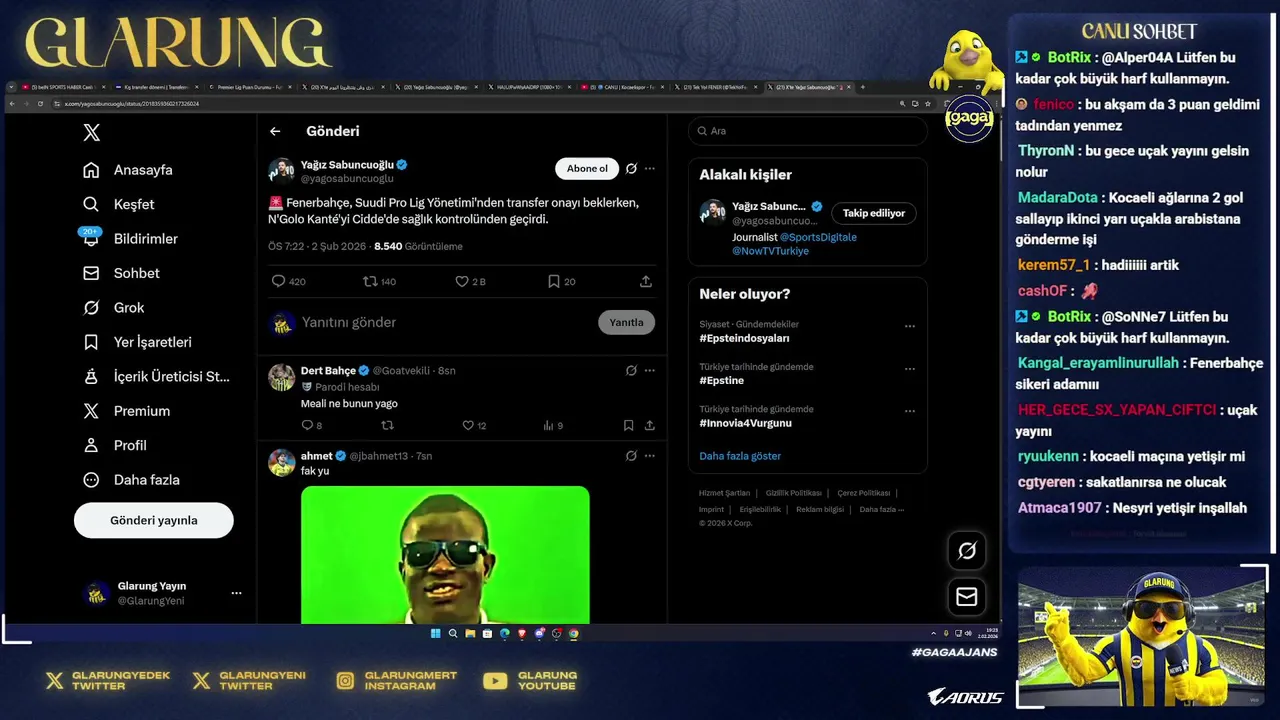Open #Epsteindosyaları trending topic
The height and width of the screenshot is (720, 1280).
click(745, 338)
